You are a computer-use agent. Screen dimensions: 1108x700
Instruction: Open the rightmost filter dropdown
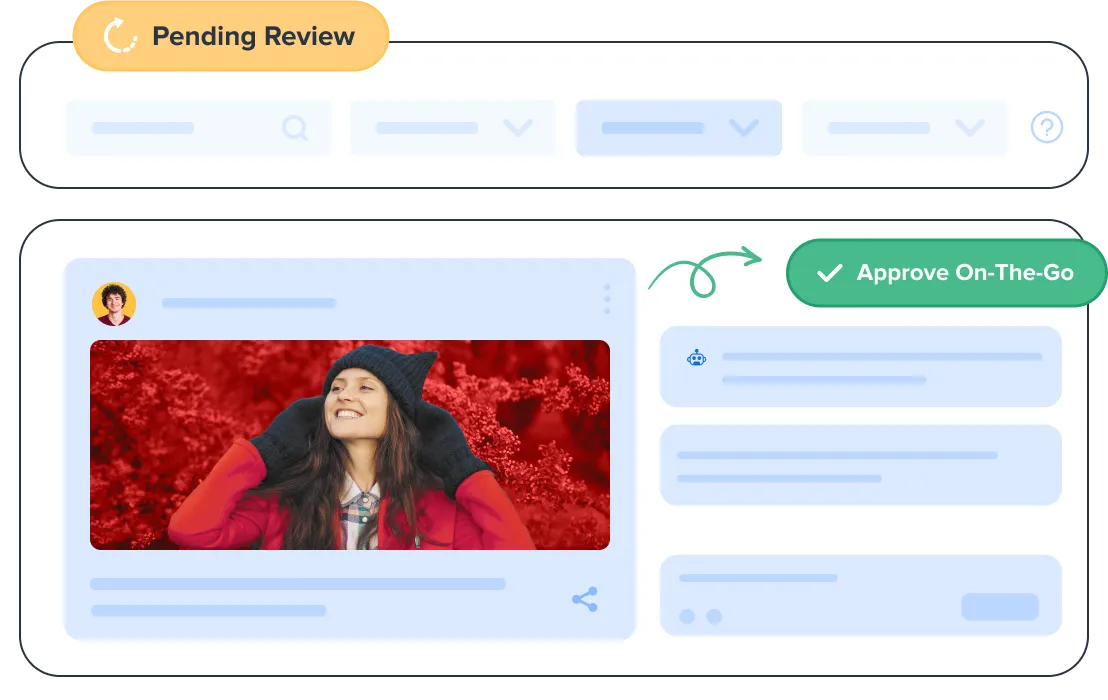(969, 128)
